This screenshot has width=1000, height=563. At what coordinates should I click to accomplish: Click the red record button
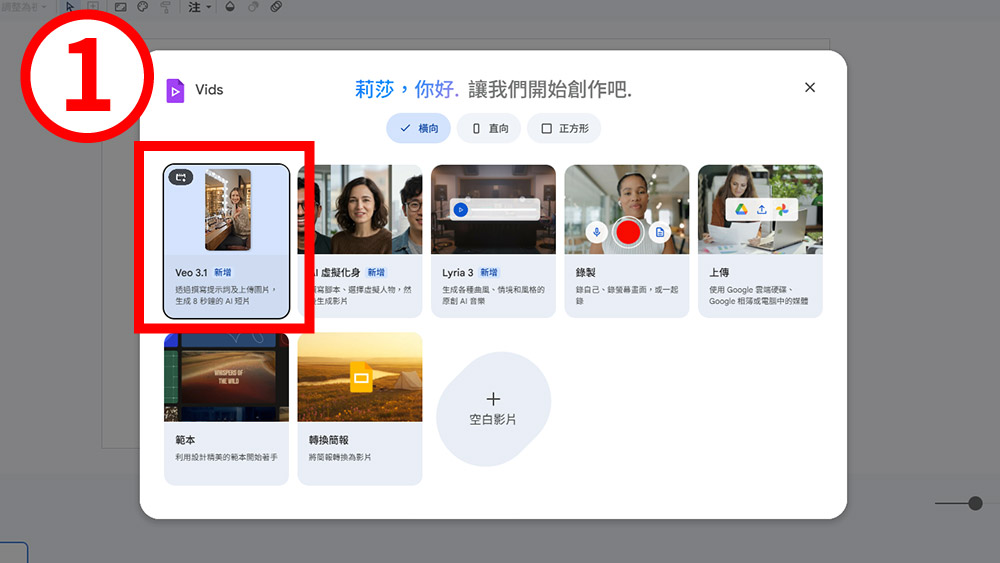(628, 232)
